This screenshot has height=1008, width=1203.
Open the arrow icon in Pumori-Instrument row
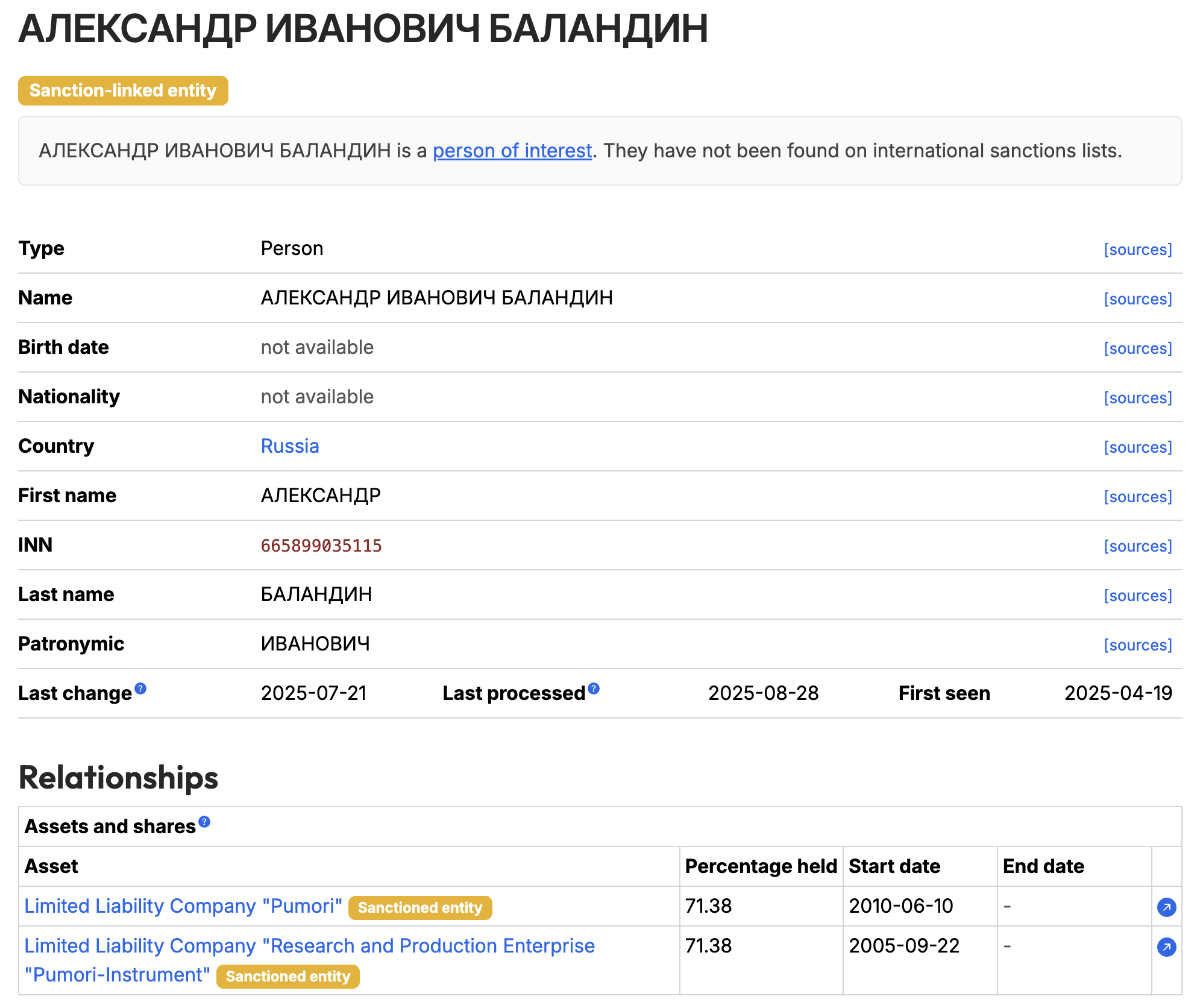[1166, 947]
